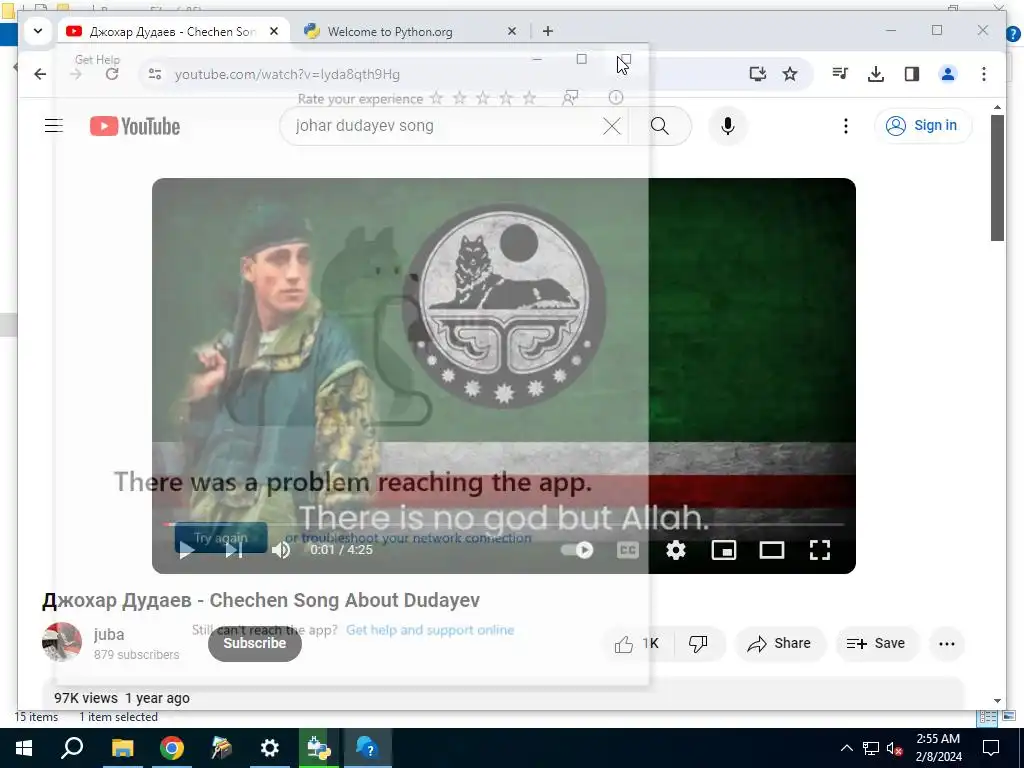This screenshot has width=1024, height=768.
Task: Select the Chechen Song YouTube tab
Action: point(173,31)
